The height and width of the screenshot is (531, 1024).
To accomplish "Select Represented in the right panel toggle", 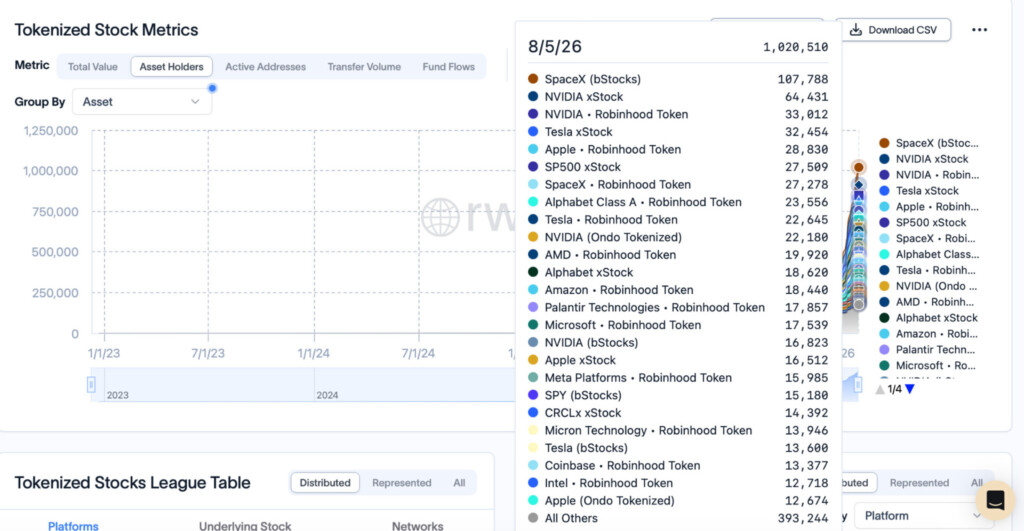I will (x=919, y=483).
